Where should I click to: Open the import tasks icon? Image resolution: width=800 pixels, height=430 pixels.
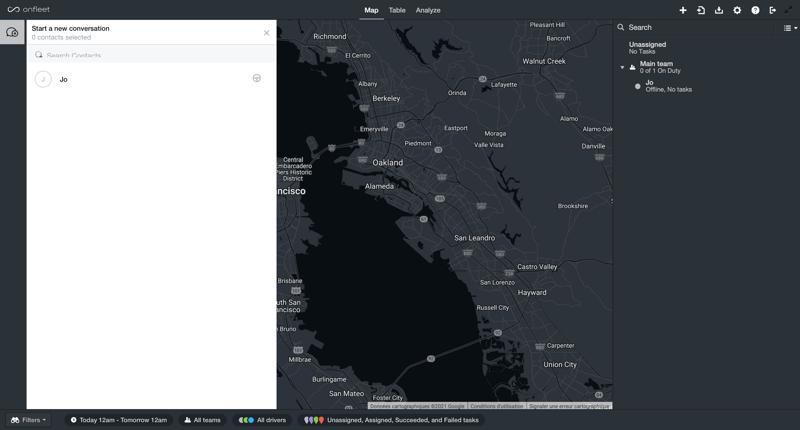coord(701,10)
